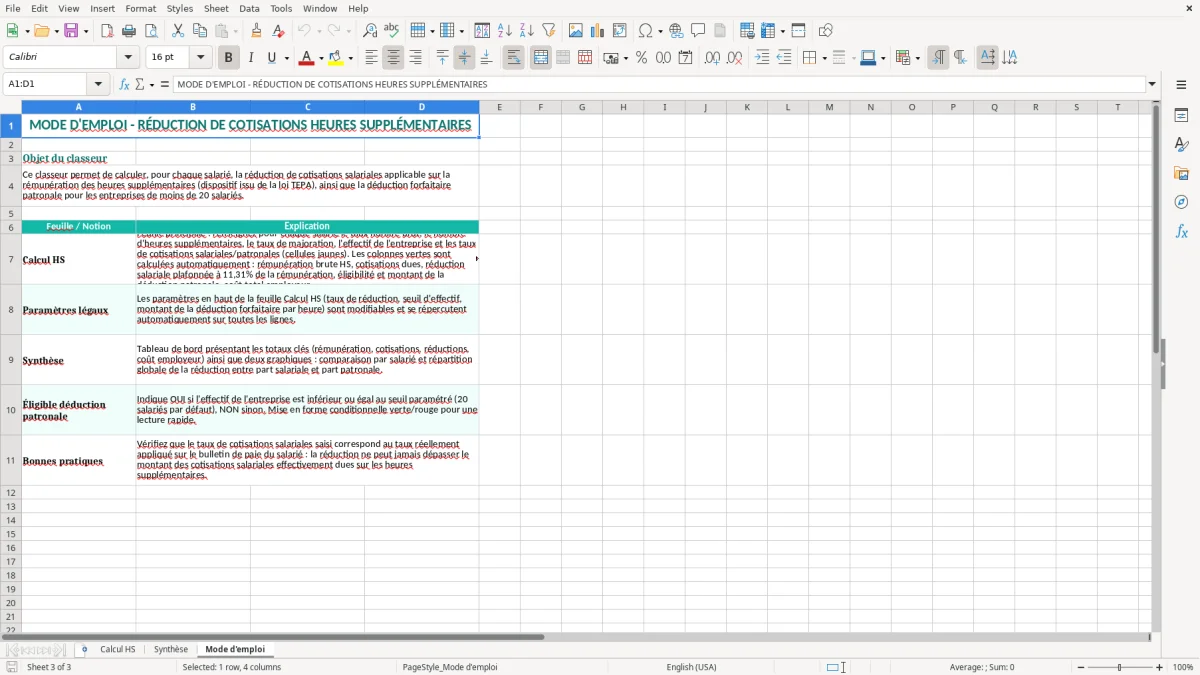Image resolution: width=1200 pixels, height=675 pixels.
Task: Run the Spelling check icon
Action: coord(391,31)
